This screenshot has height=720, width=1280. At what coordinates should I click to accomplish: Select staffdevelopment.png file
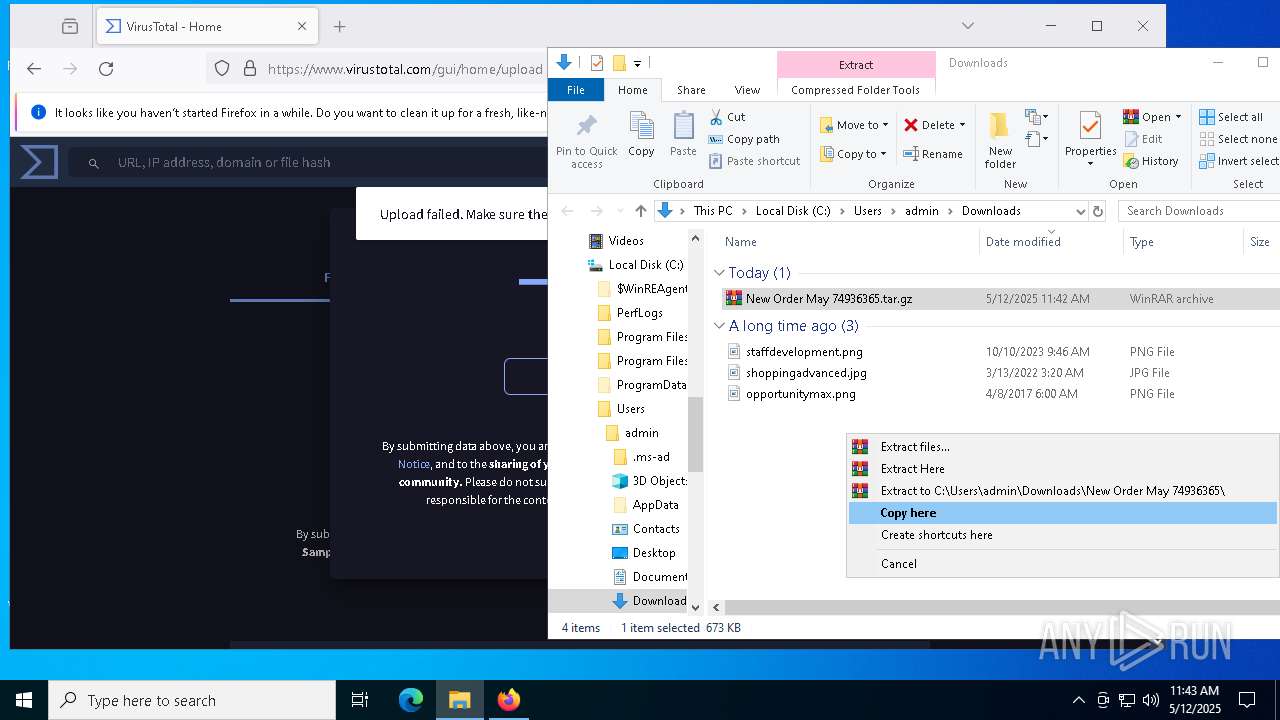click(804, 352)
